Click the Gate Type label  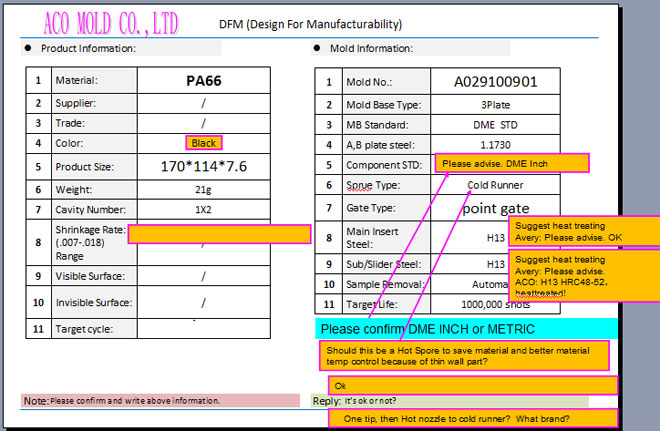pyautogui.click(x=371, y=208)
